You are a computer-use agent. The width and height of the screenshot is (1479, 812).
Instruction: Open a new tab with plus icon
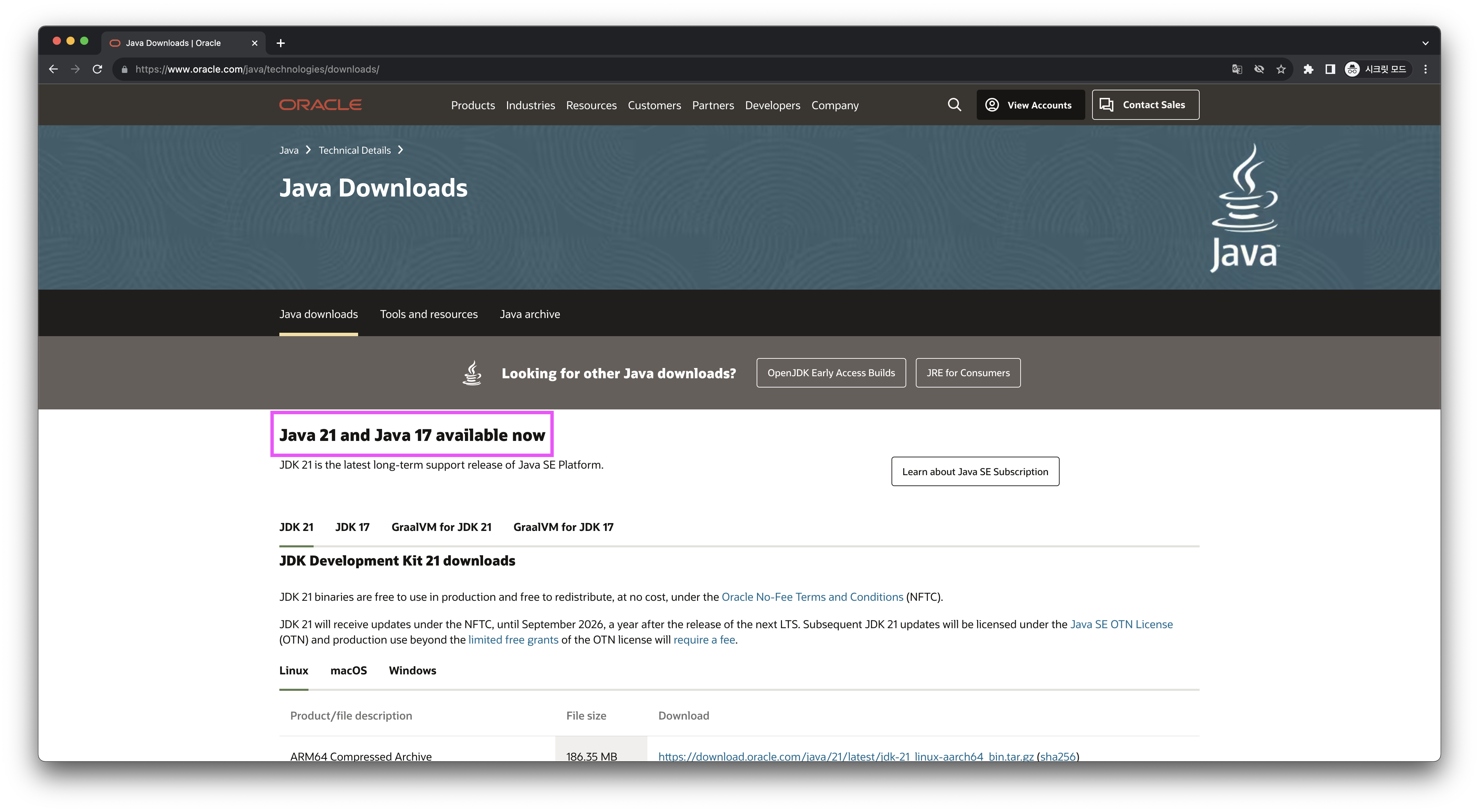(280, 43)
